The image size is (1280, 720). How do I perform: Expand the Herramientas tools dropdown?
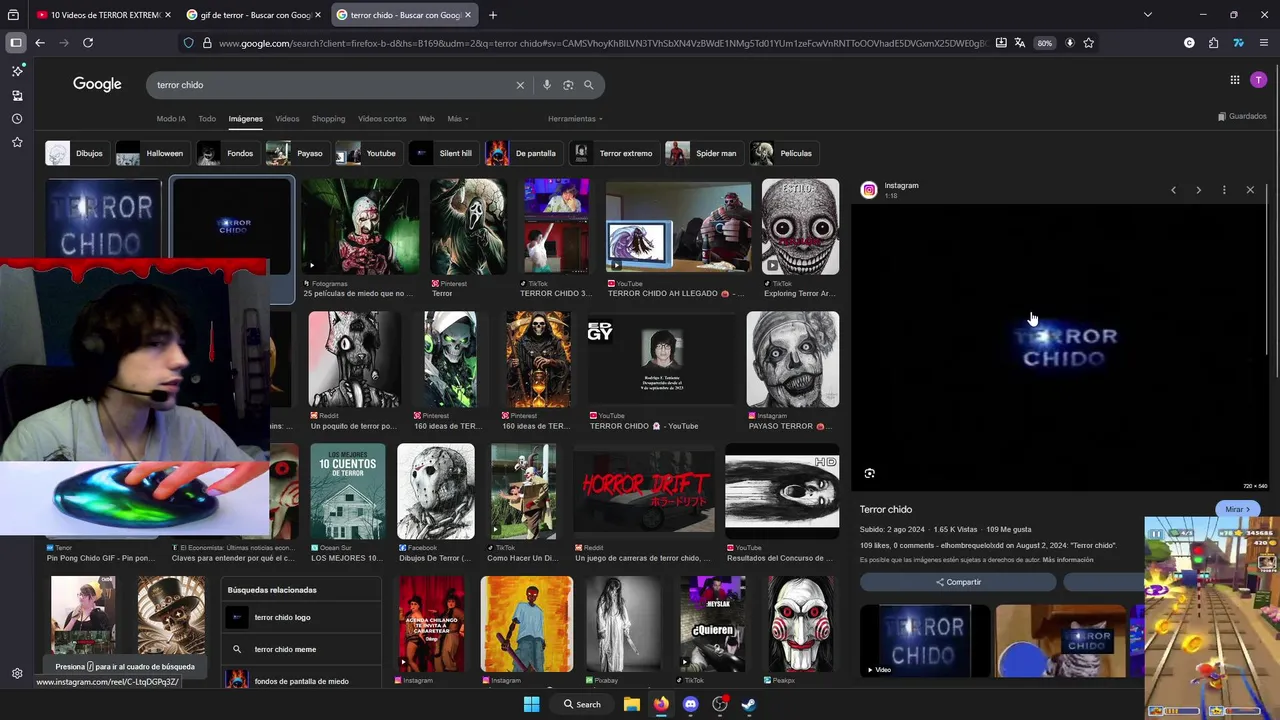[575, 119]
